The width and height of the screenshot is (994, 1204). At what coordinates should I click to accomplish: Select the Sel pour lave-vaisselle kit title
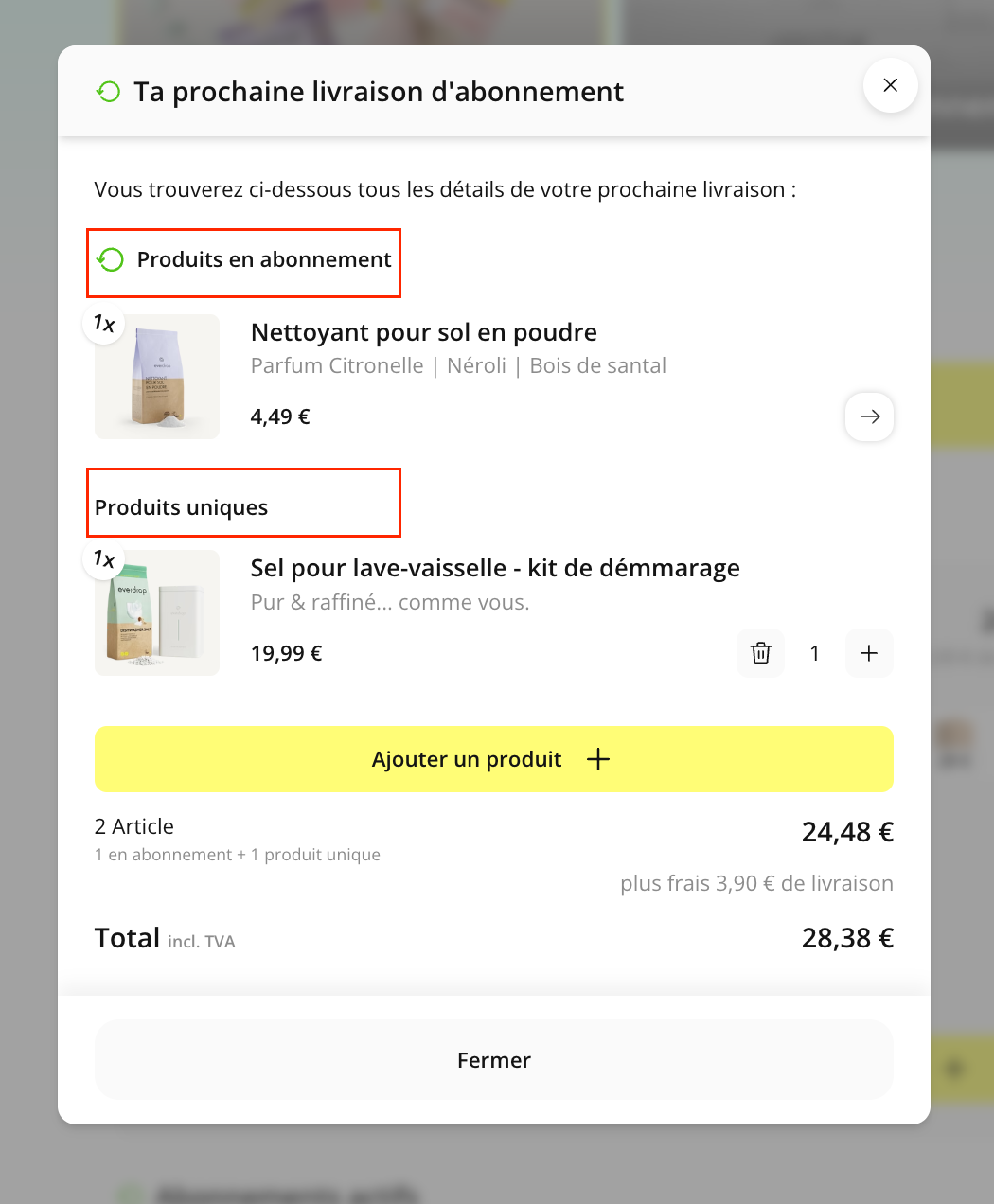[x=495, y=568]
